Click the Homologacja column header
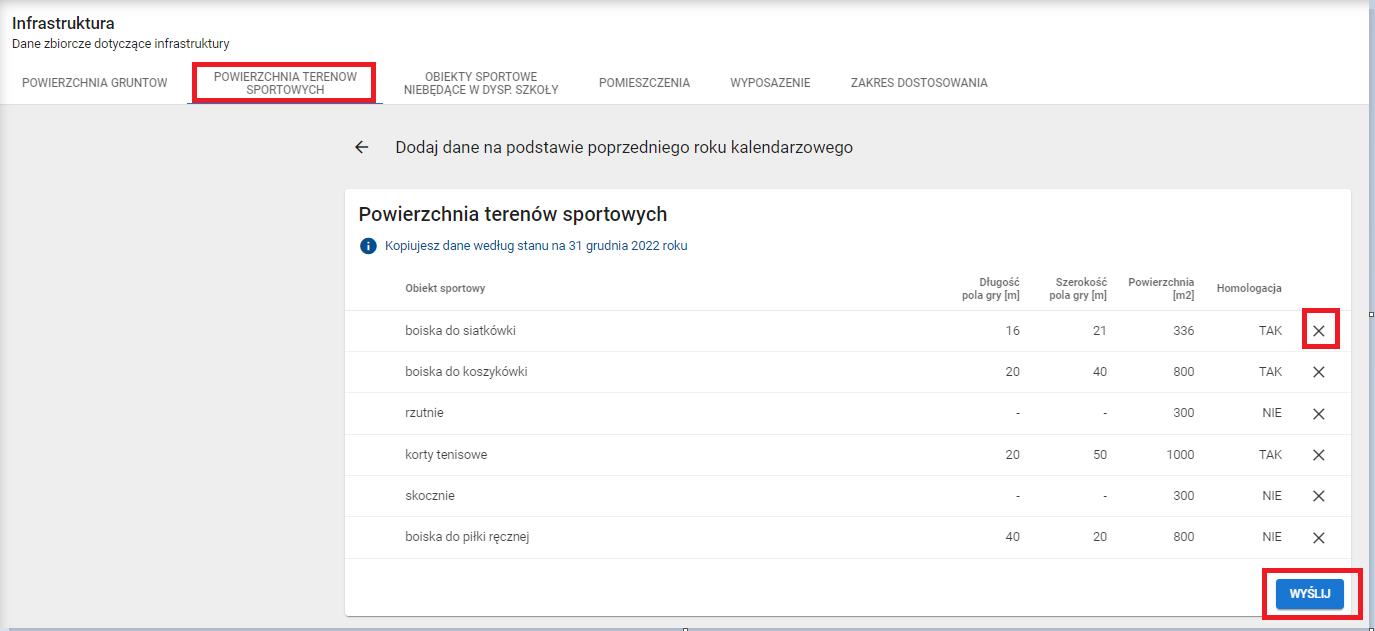 click(1249, 289)
